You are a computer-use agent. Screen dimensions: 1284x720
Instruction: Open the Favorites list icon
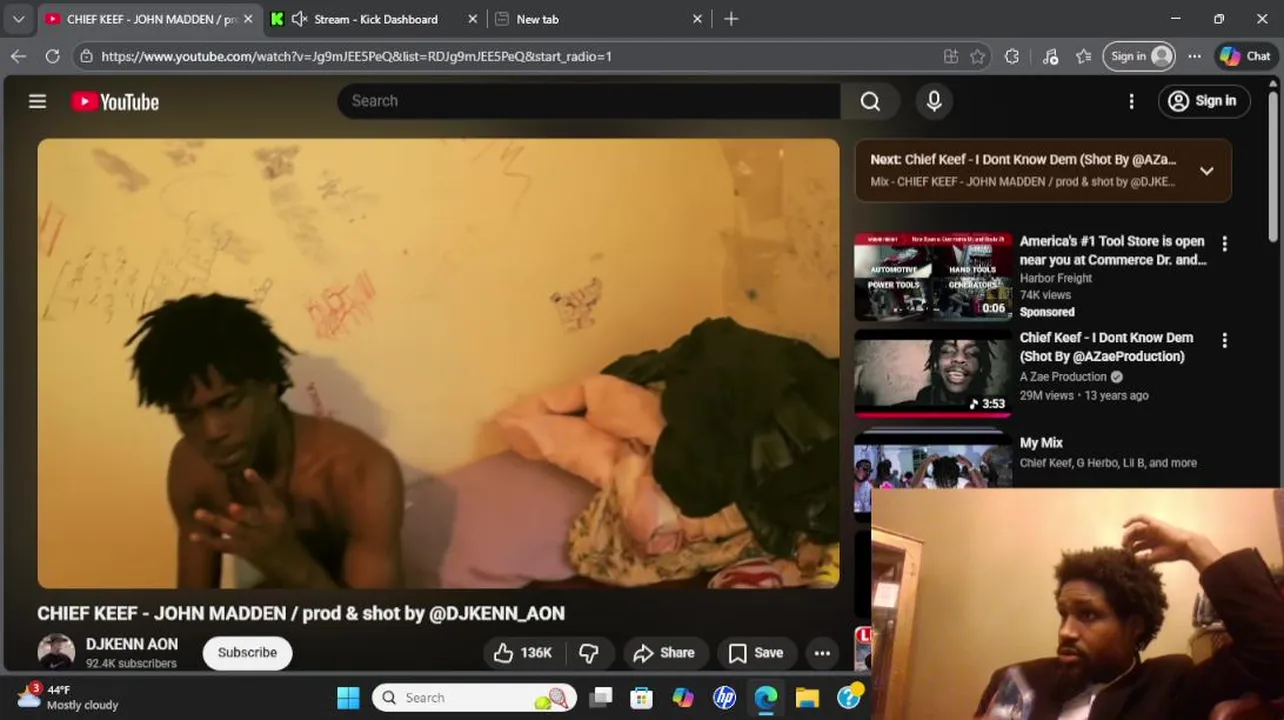point(1084,56)
